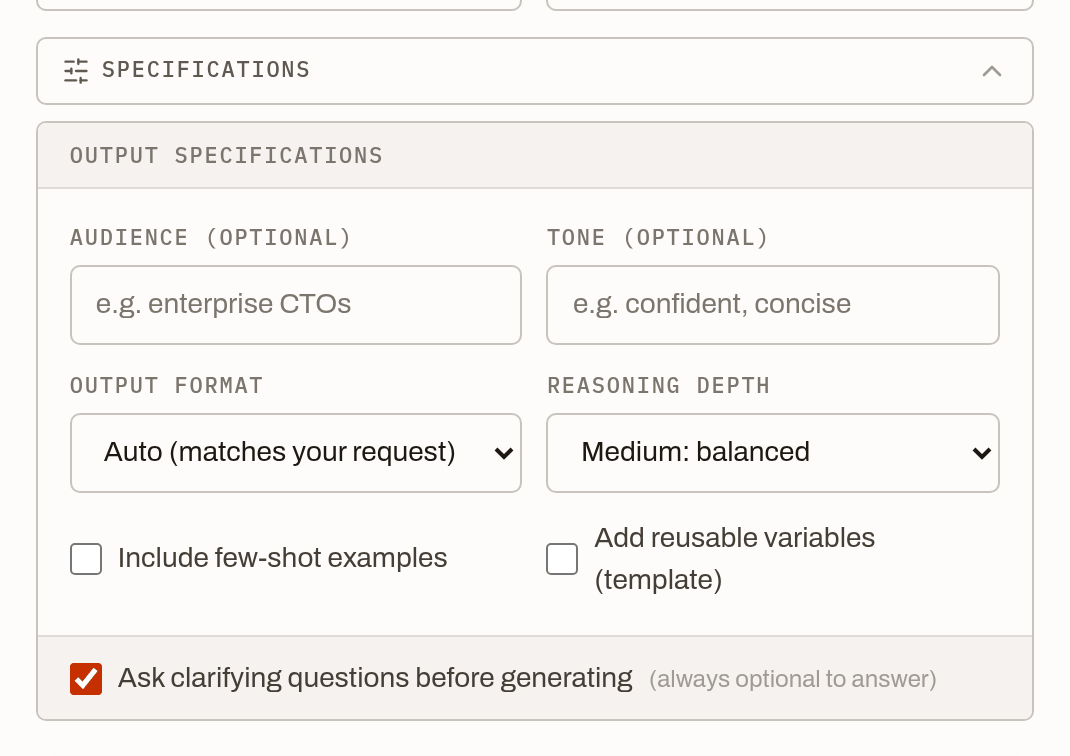Click the 'Add reusable variables (template)' label
The height and width of the screenshot is (756, 1070).
pyautogui.click(x=734, y=559)
